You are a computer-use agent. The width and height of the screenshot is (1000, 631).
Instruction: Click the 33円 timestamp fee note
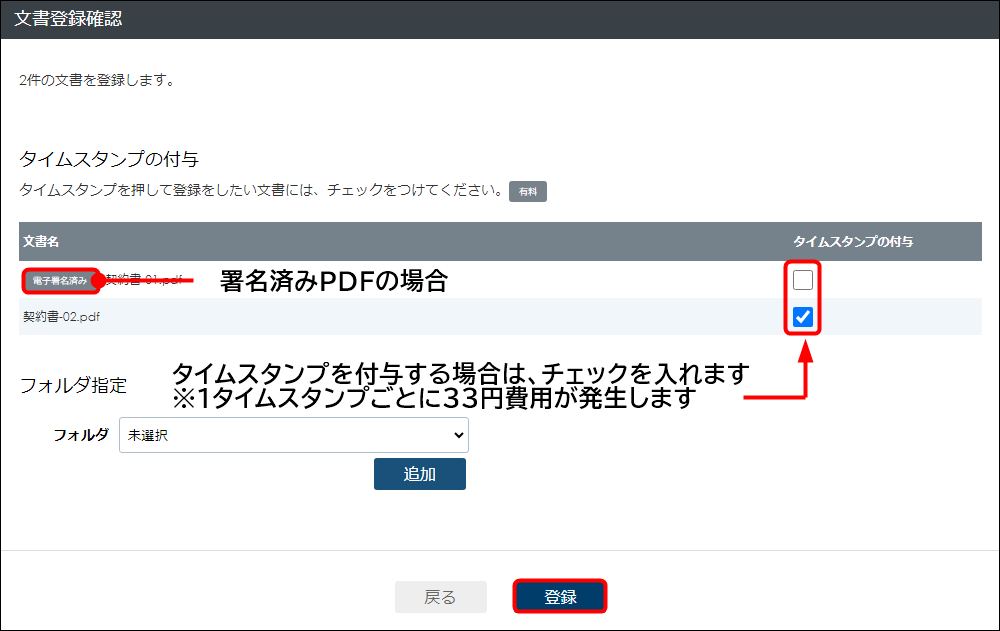coord(434,398)
